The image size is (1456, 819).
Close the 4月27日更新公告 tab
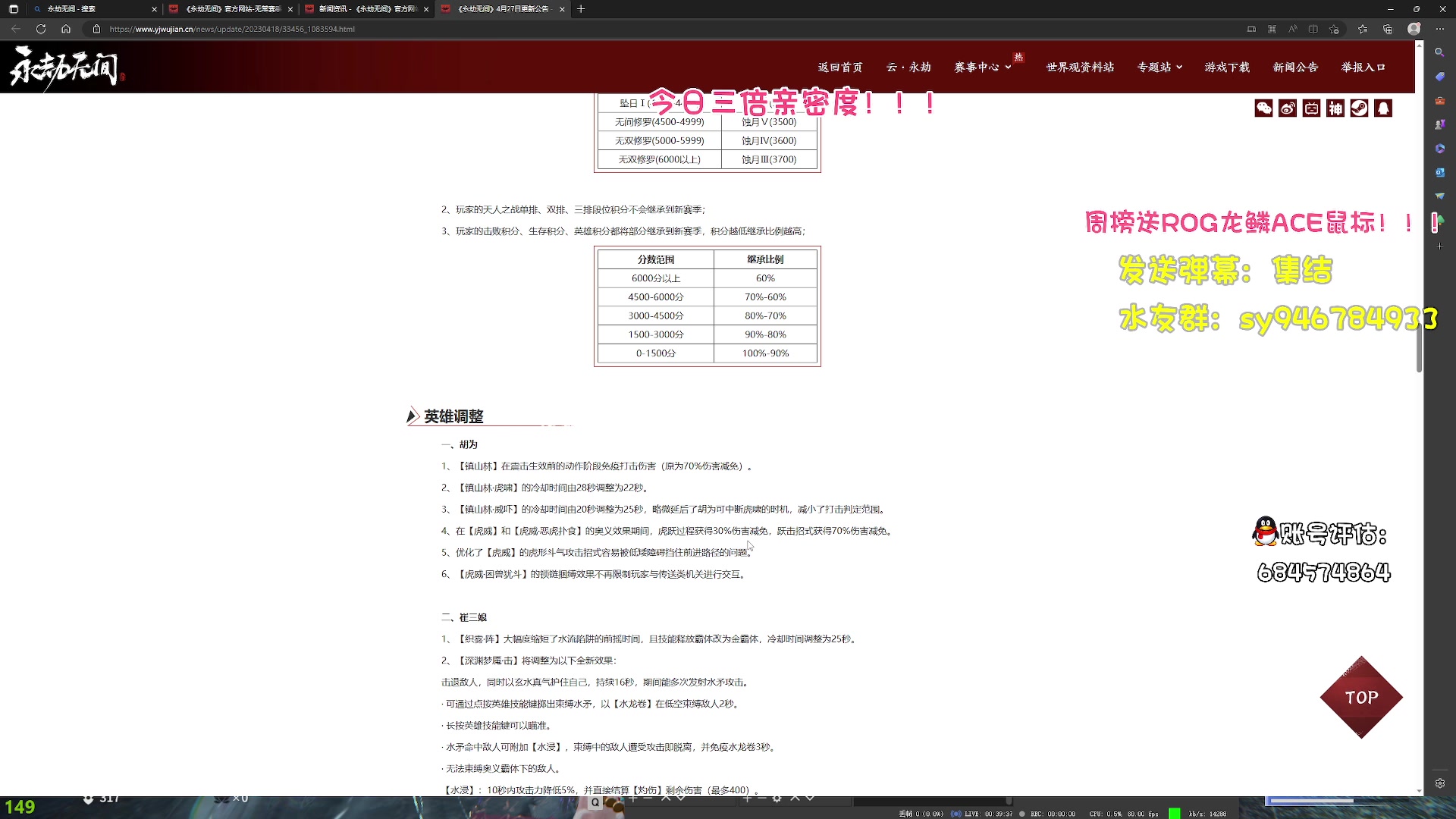tap(562, 9)
